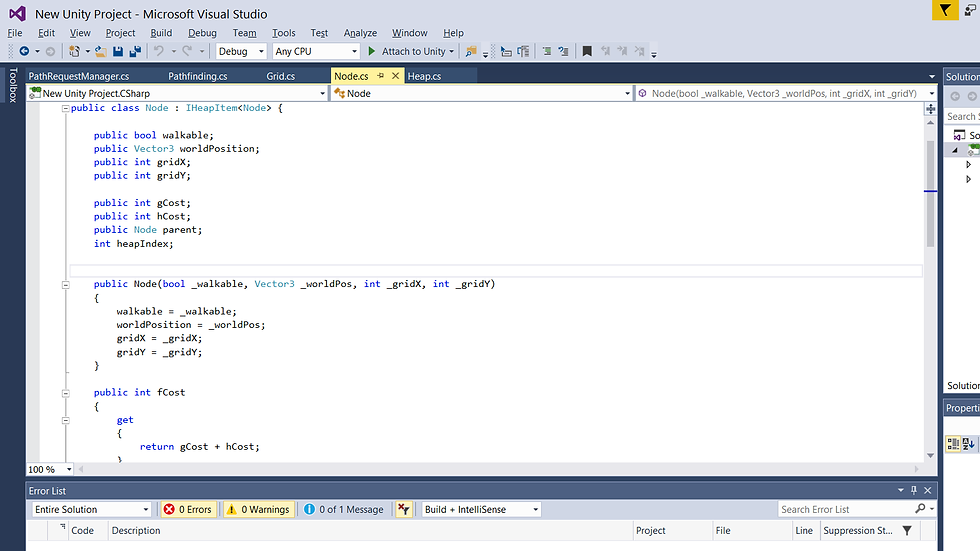The height and width of the screenshot is (551, 980).
Task: Open the Build menu
Action: 161,32
